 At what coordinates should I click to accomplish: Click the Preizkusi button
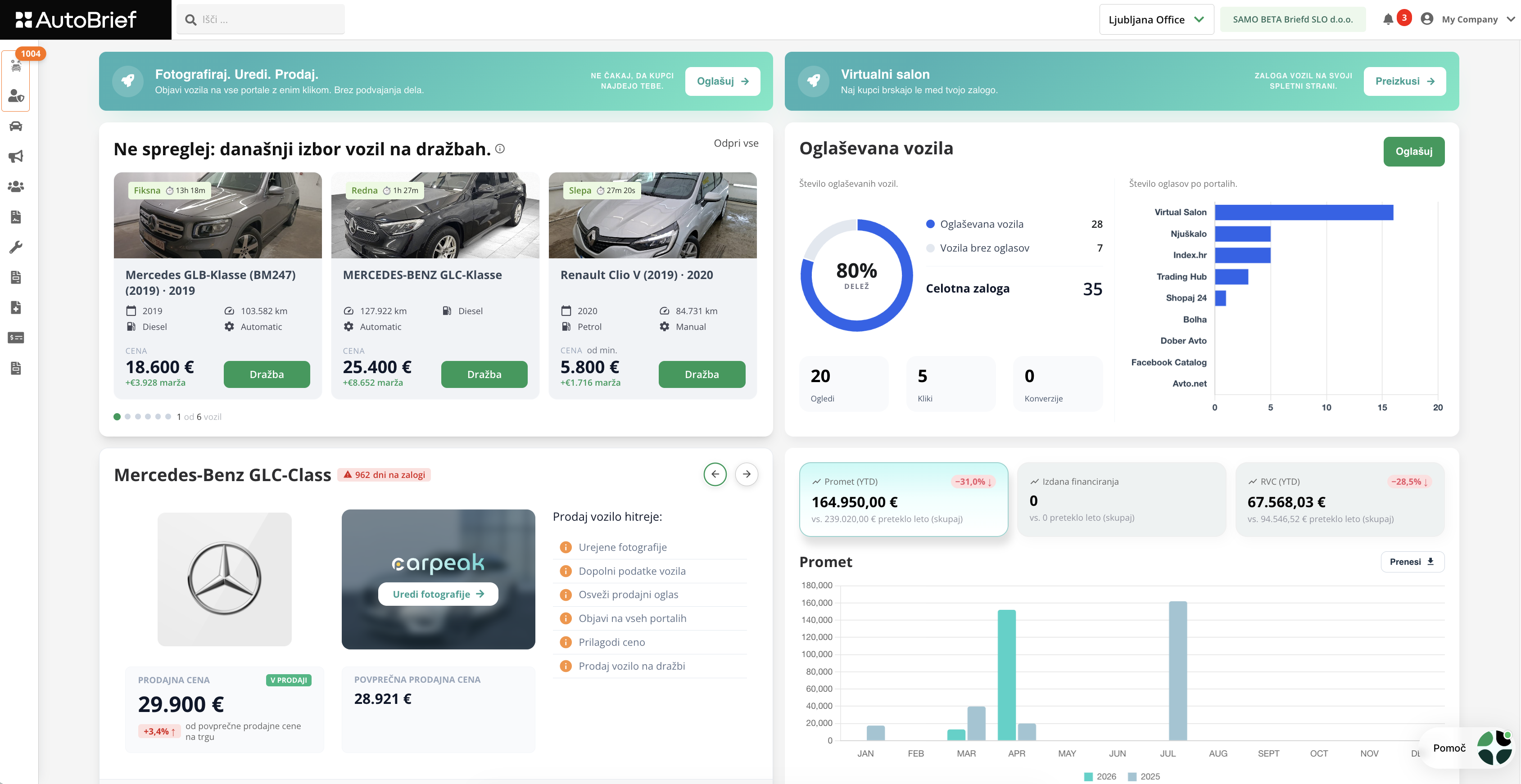1405,81
